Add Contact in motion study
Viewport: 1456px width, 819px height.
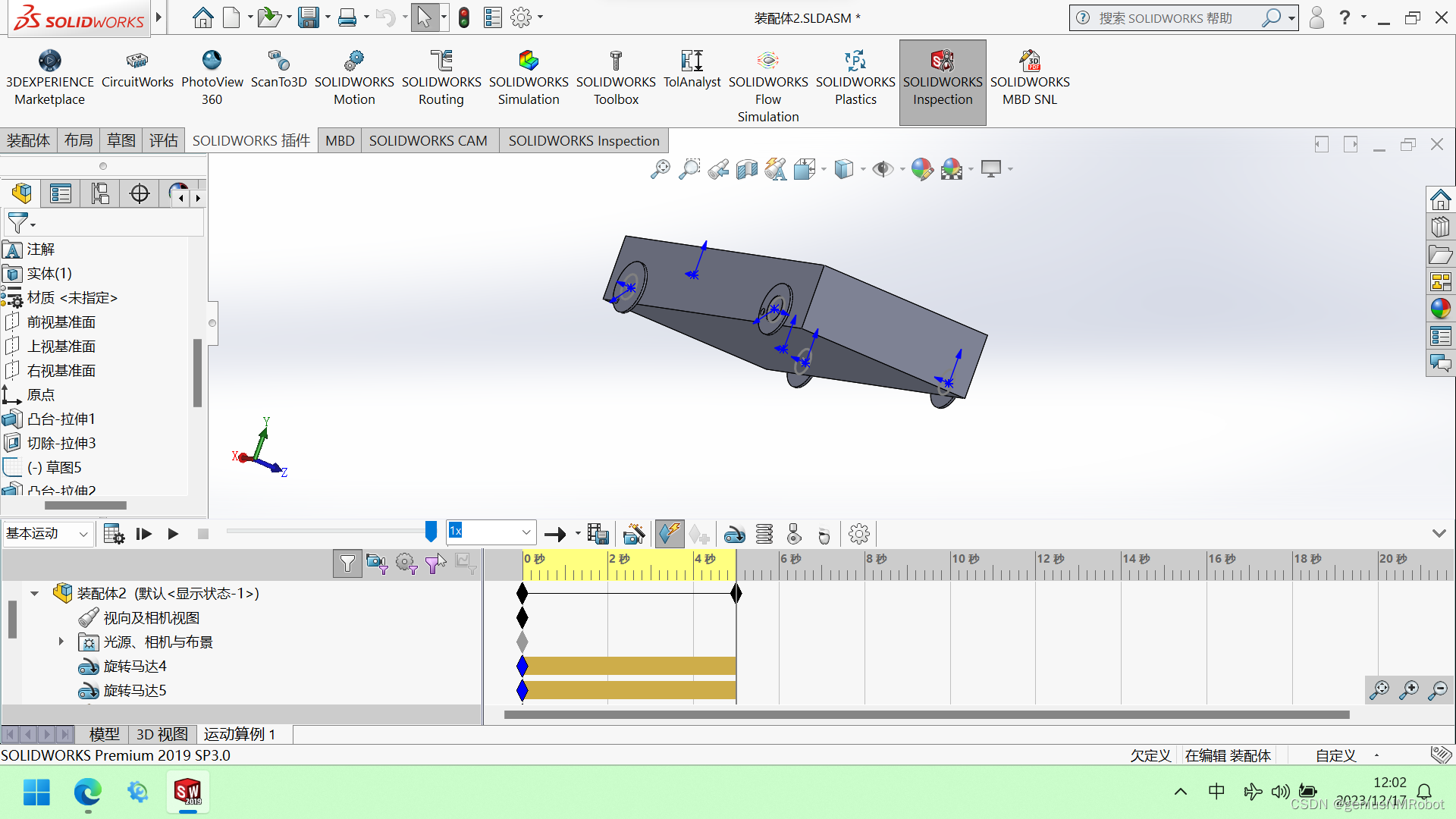[x=794, y=534]
